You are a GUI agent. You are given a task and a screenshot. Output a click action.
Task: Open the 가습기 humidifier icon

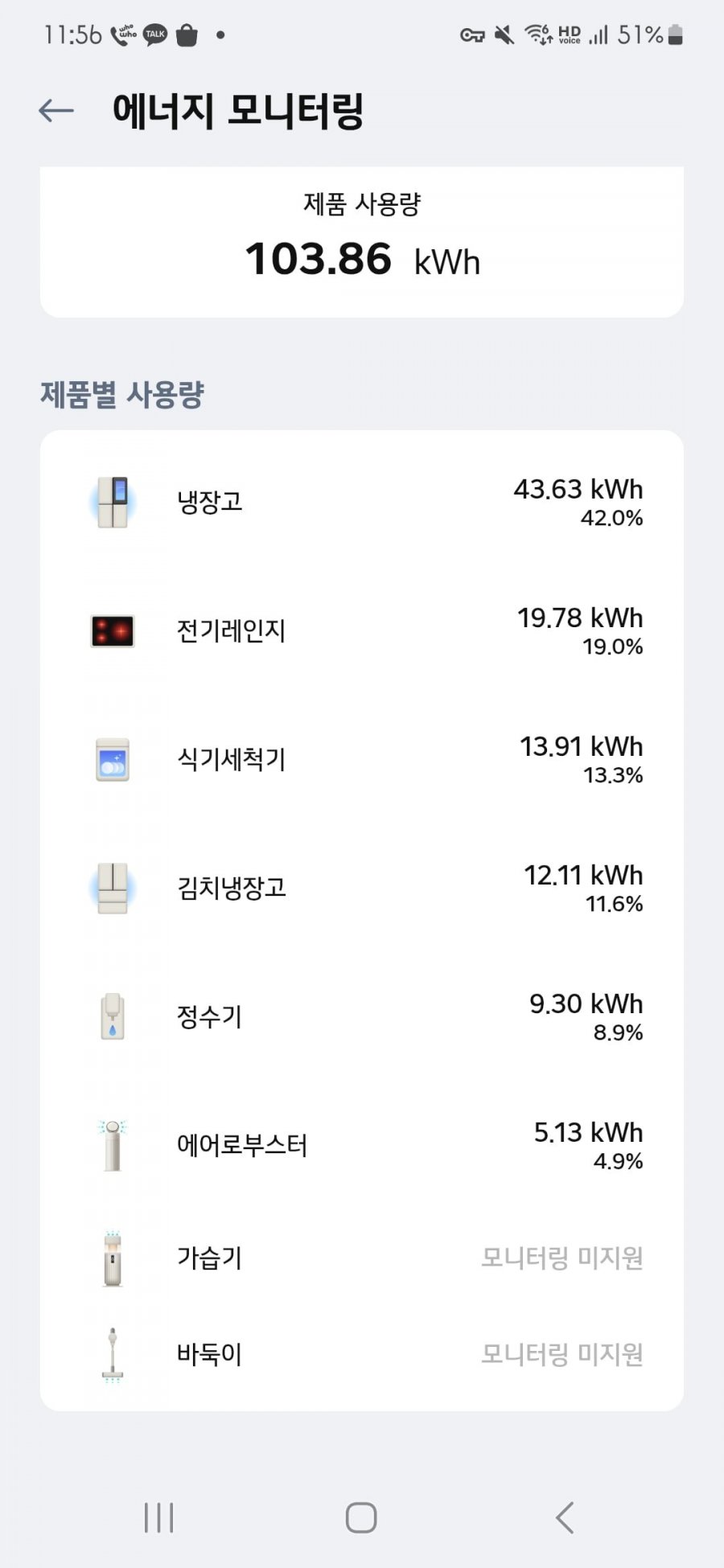[x=113, y=1258]
